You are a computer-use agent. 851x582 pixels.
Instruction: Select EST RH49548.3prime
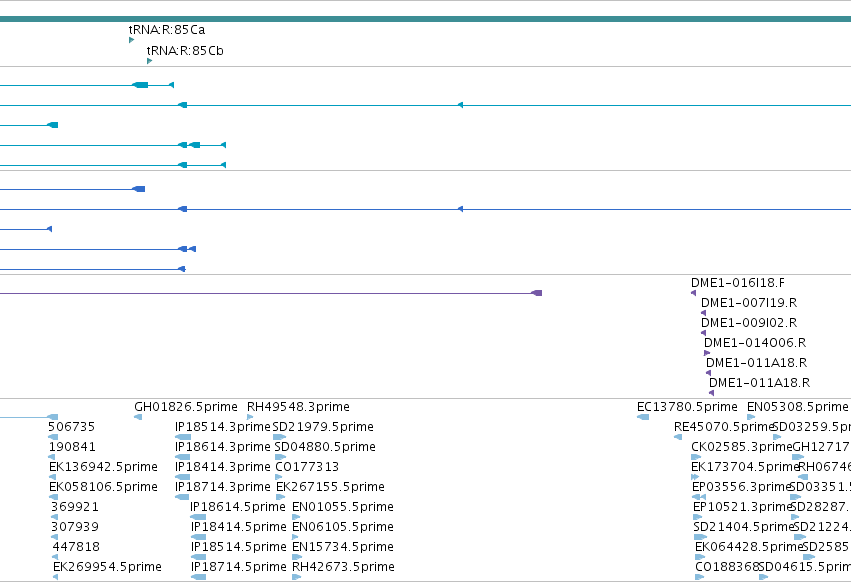(299, 407)
